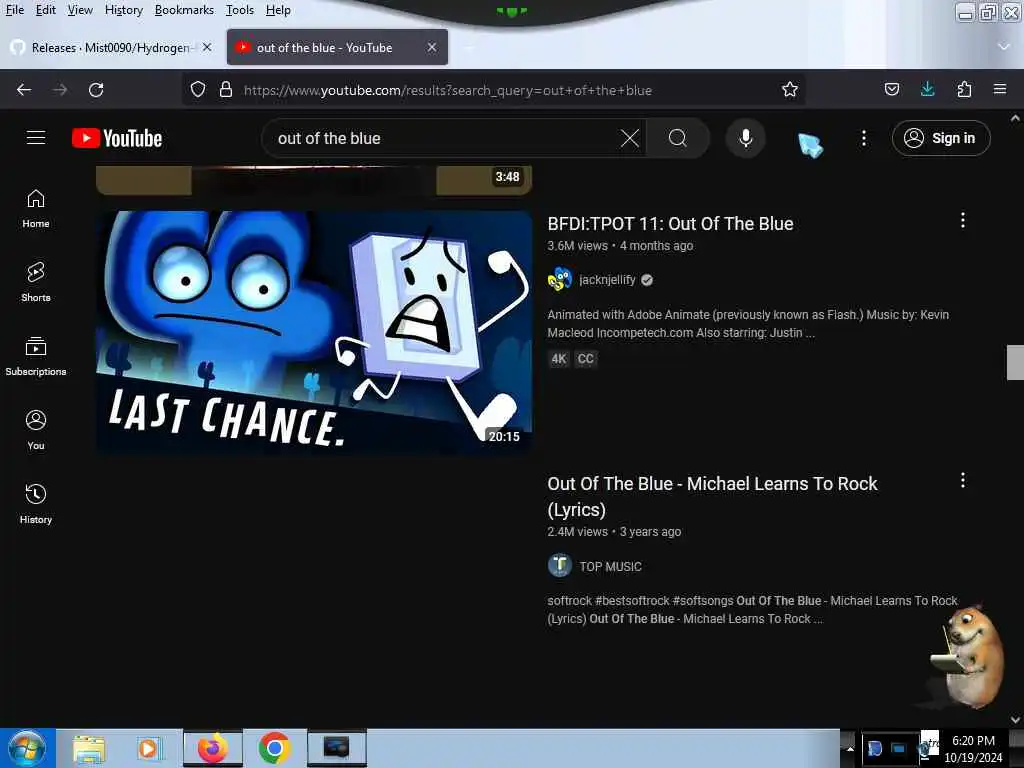Open YouTube settings three-dot menu
The width and height of the screenshot is (1024, 768).
(863, 138)
